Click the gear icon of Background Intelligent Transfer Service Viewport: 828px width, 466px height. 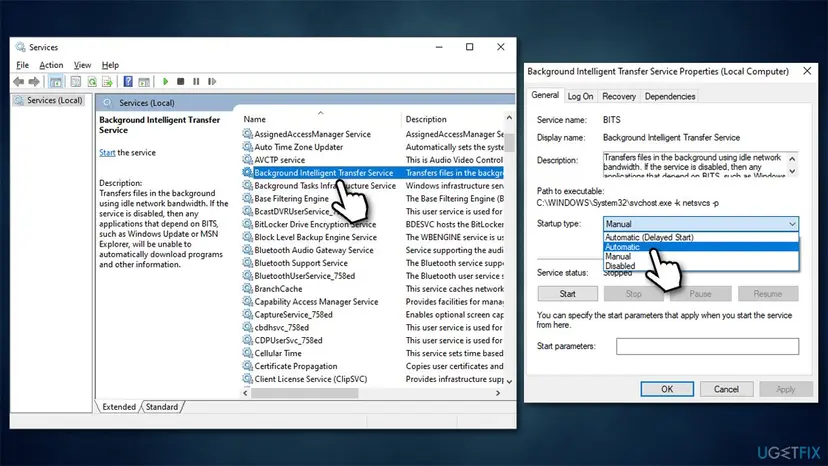click(x=247, y=172)
